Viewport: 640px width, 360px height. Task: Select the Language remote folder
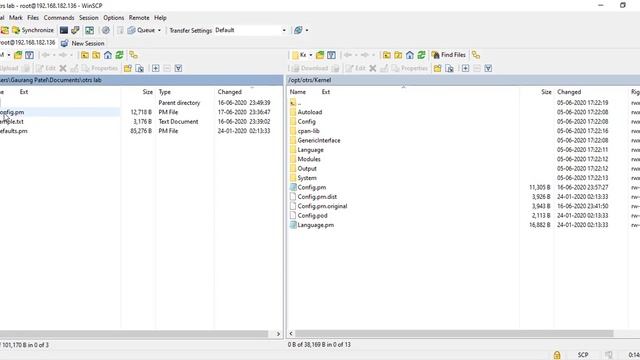point(310,150)
